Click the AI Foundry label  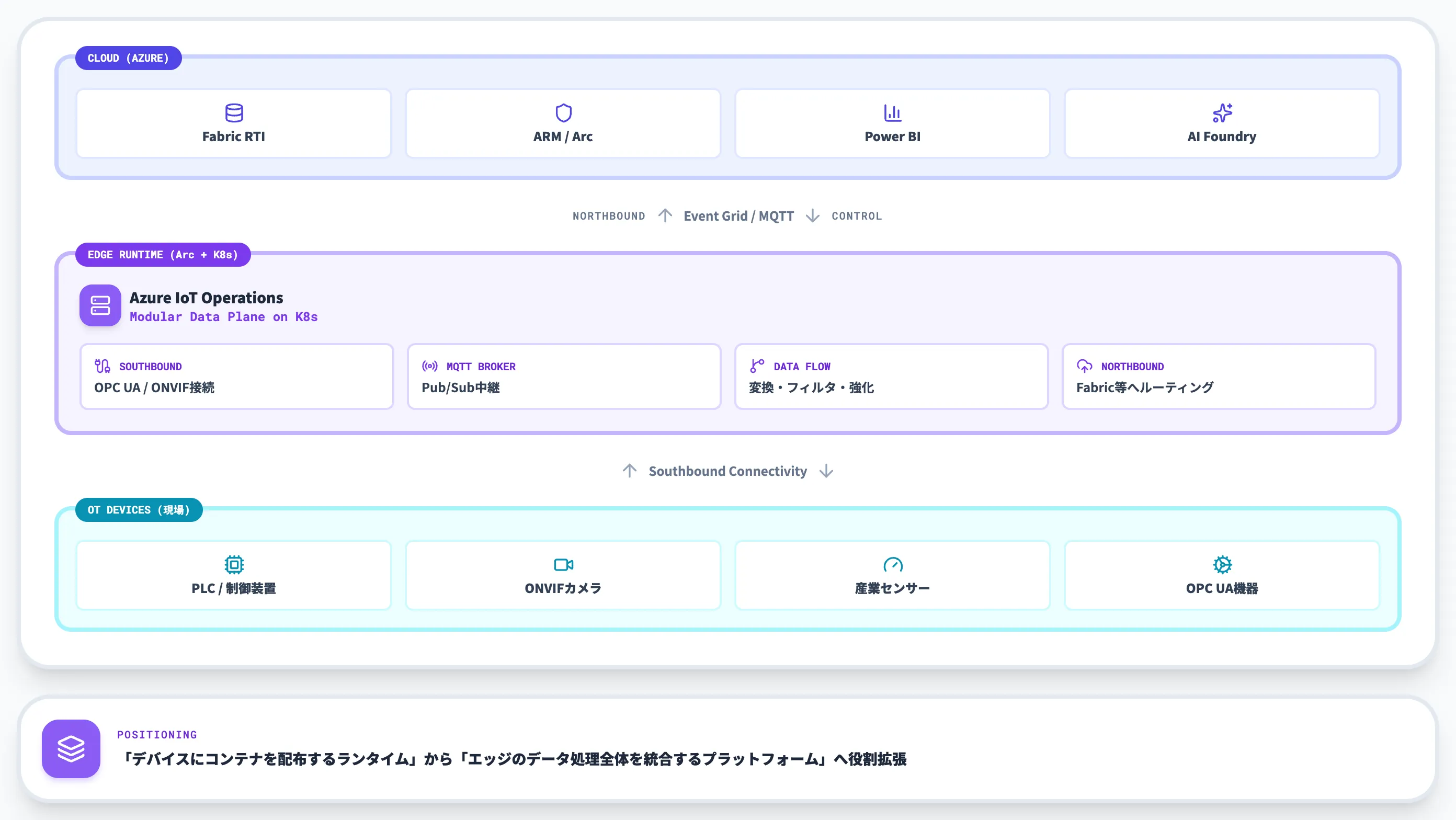point(1222,137)
